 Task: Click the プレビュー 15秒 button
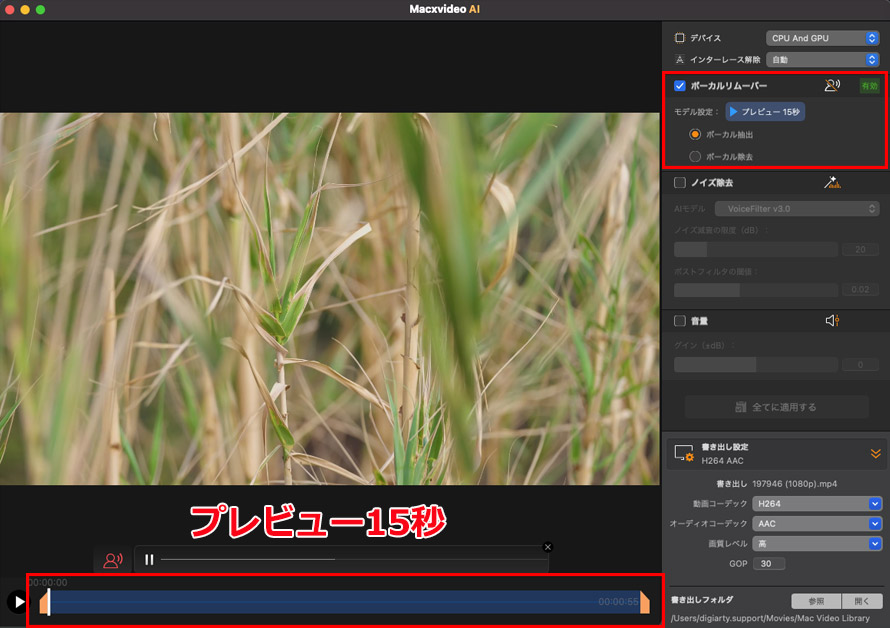765,112
